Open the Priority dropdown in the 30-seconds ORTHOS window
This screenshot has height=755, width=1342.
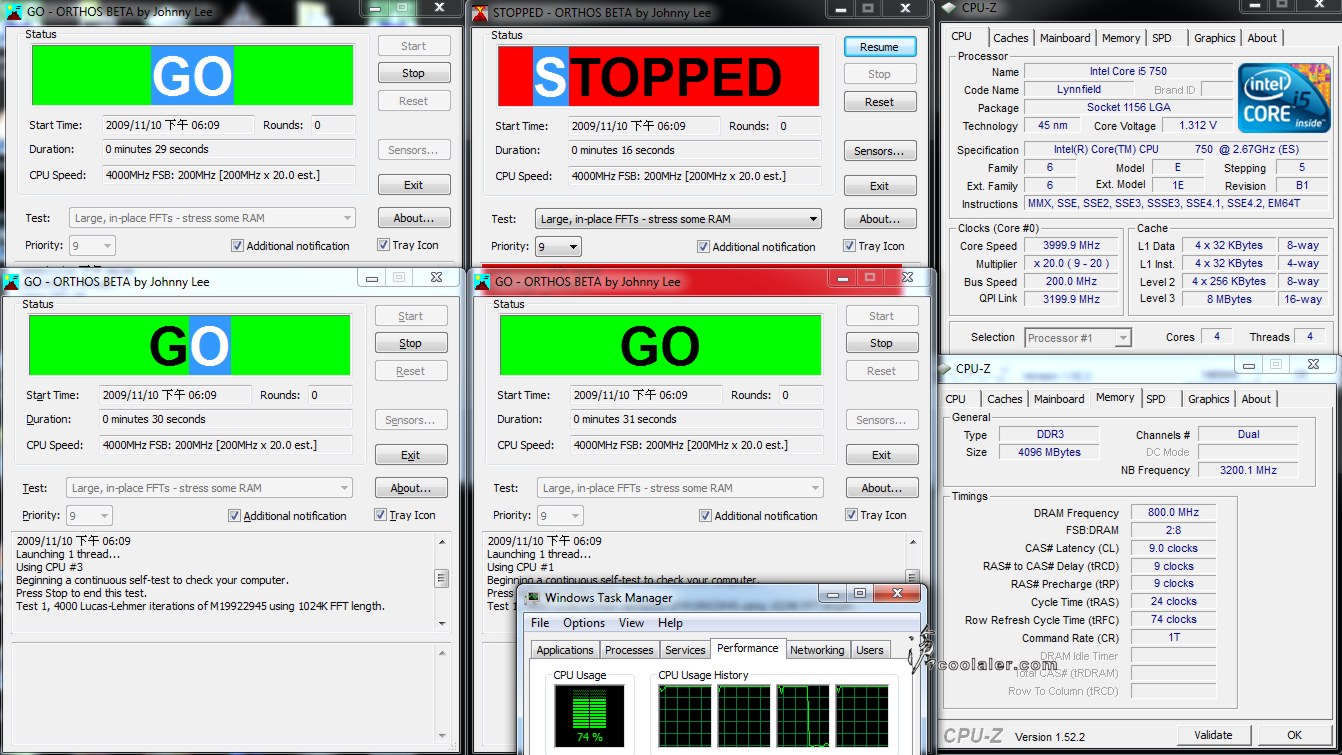[x=89, y=515]
